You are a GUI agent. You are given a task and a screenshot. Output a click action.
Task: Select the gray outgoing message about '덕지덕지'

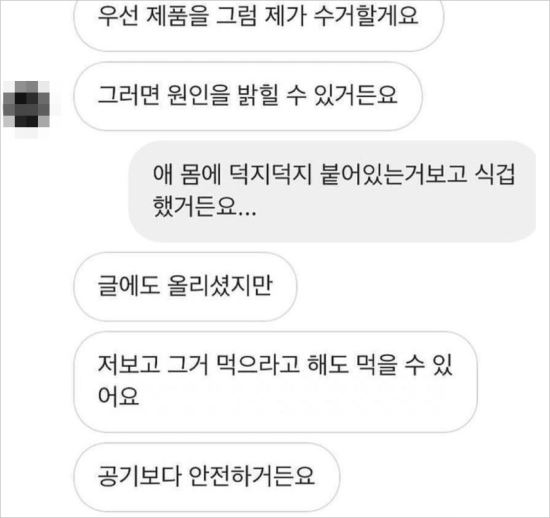tap(332, 191)
